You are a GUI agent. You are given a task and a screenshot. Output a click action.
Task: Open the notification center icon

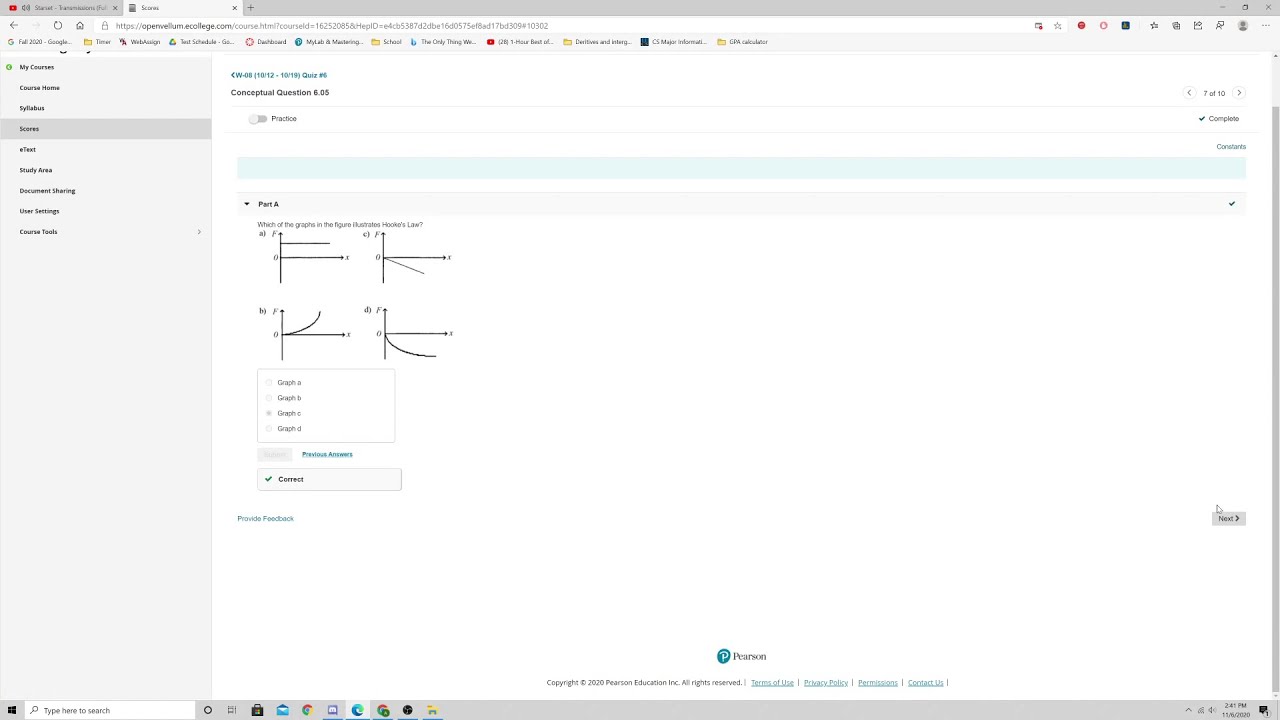pos(1264,710)
